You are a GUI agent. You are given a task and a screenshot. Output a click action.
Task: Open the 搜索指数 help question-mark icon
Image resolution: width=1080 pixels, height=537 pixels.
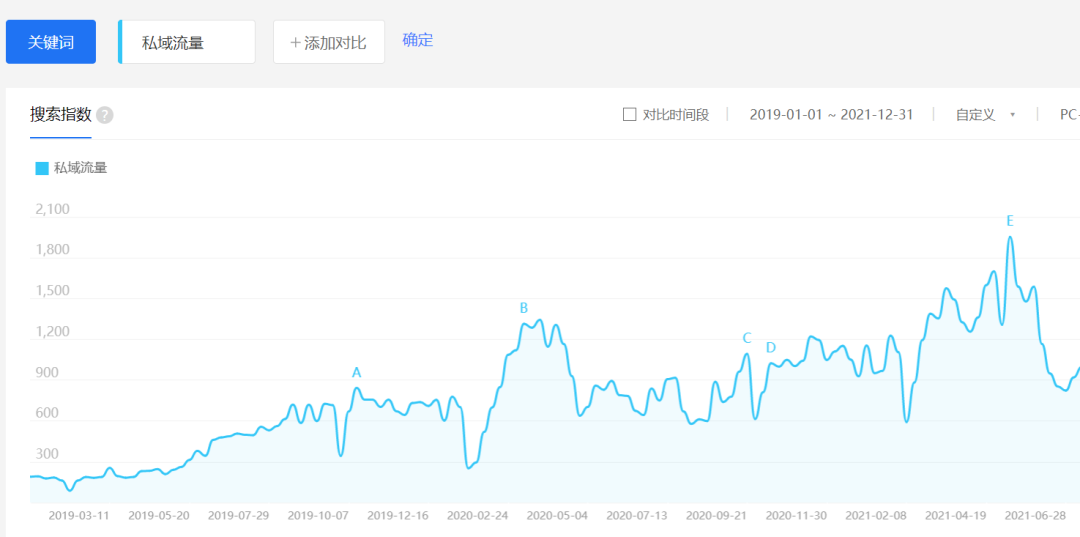[105, 116]
